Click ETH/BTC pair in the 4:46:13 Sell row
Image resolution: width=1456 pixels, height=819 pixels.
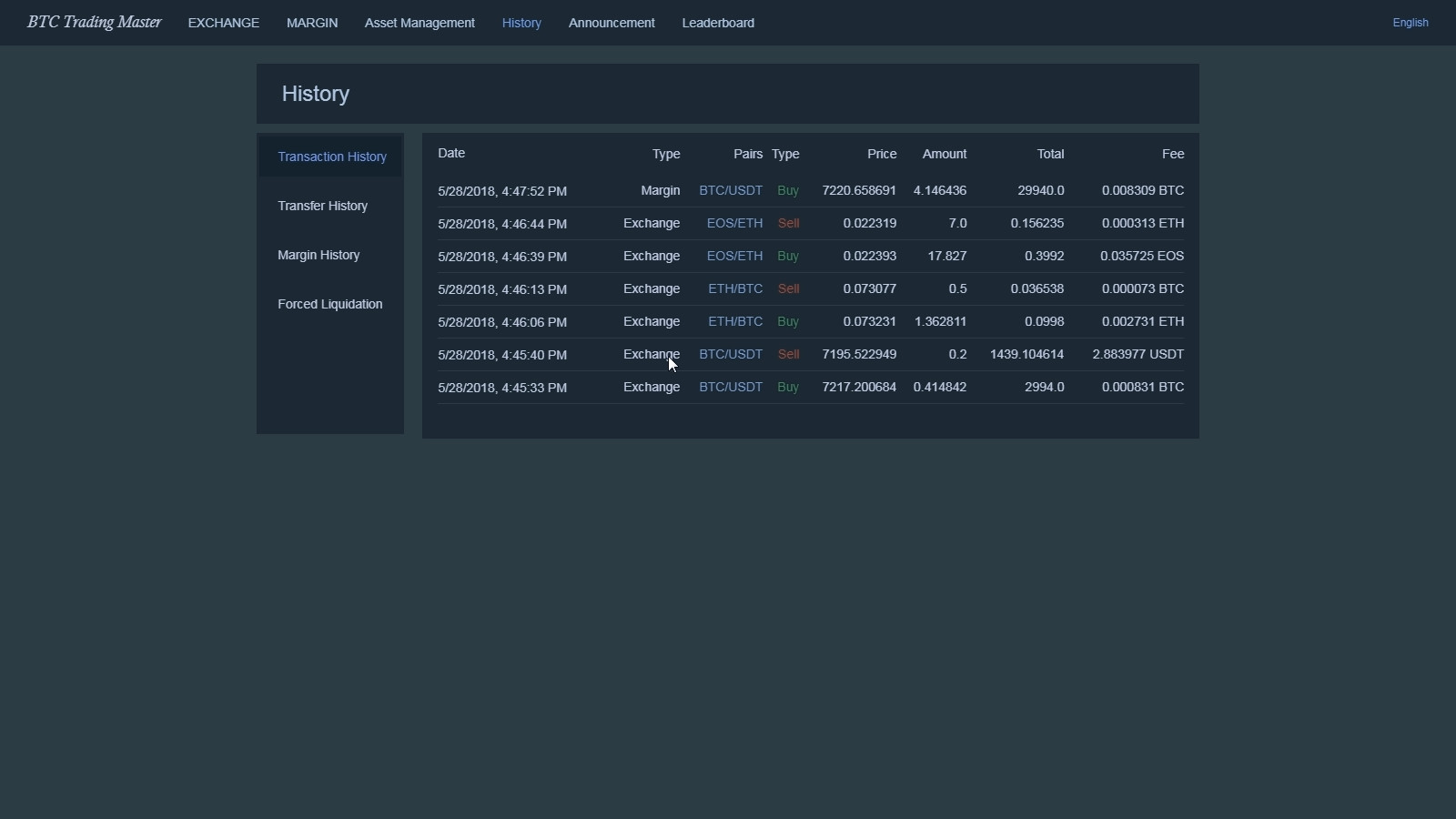tap(735, 289)
